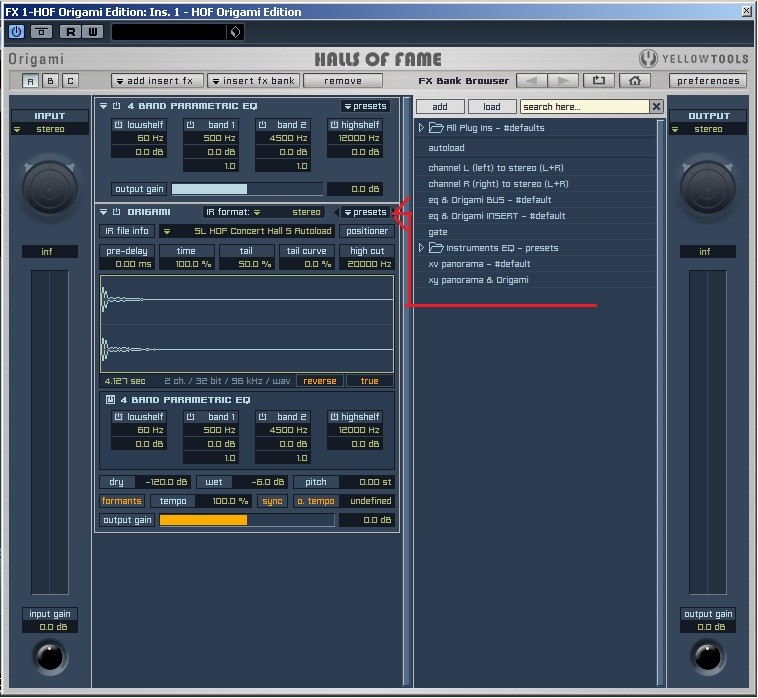Click the browser vertical scrollbar
This screenshot has width=758, height=698.
[x=660, y=402]
